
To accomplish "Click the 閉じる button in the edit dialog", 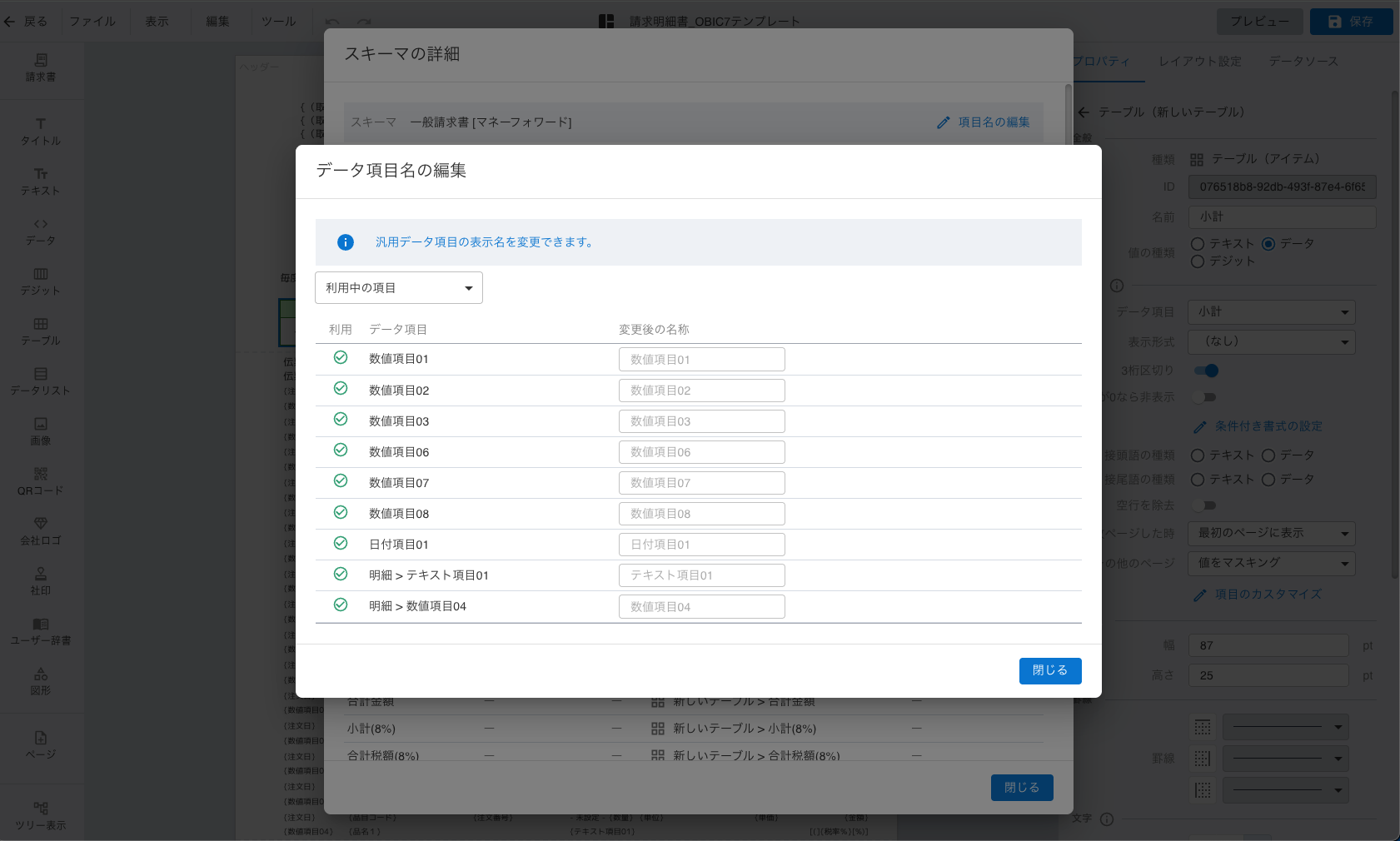I will [1049, 671].
